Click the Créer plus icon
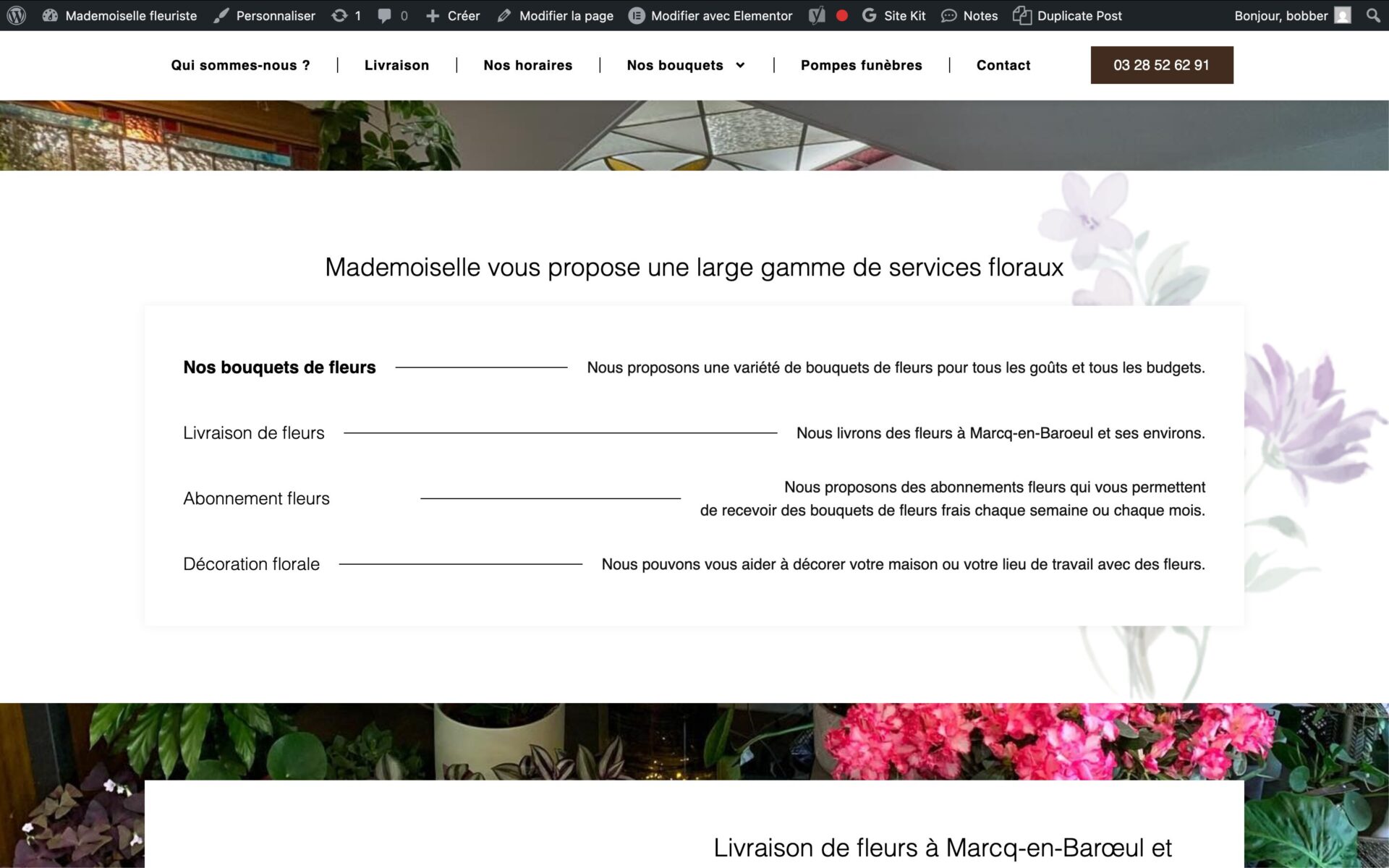This screenshot has height=868, width=1389. point(433,15)
